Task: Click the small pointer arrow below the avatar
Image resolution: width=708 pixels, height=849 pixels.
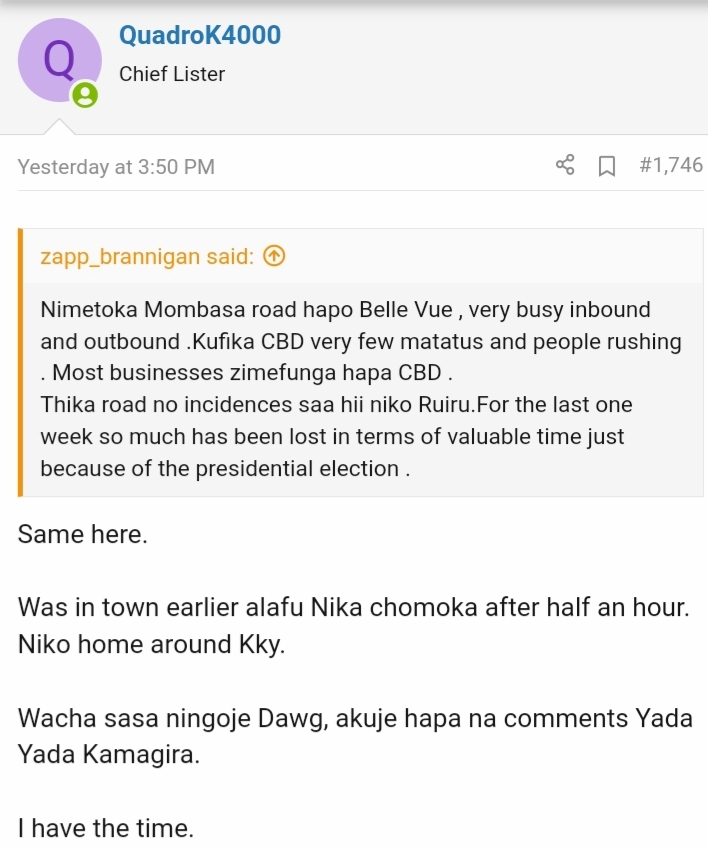Action: coord(59,126)
